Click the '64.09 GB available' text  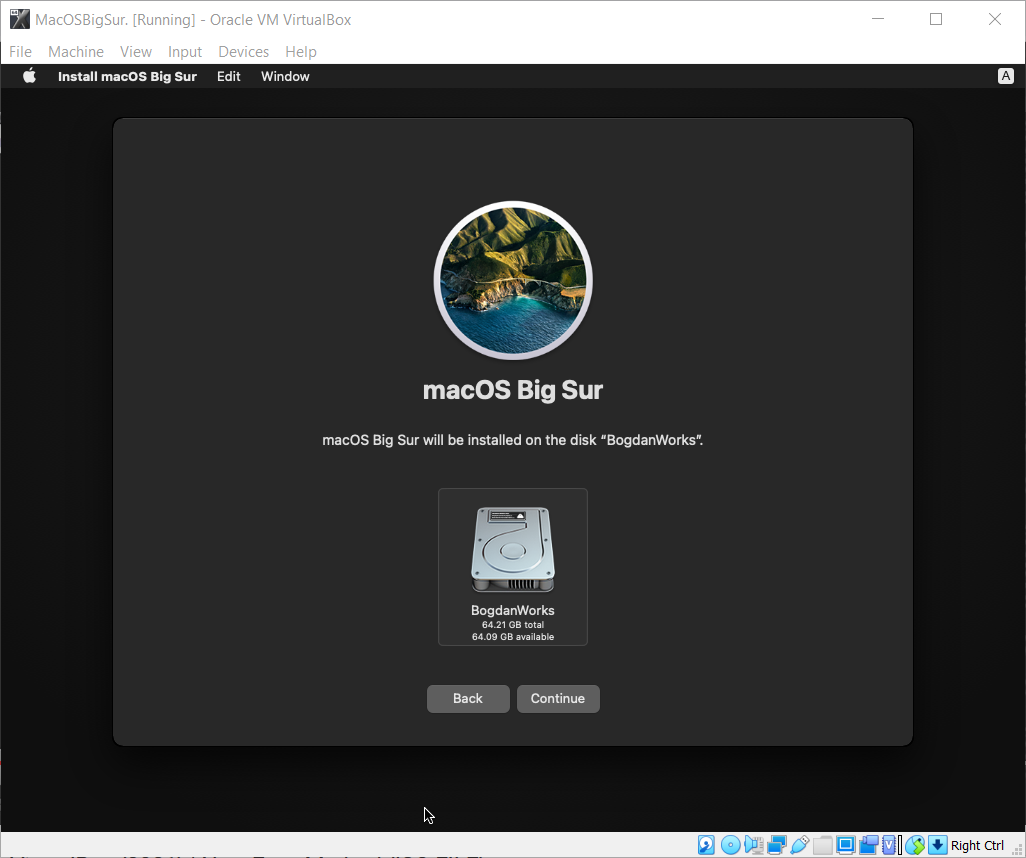[513, 637]
